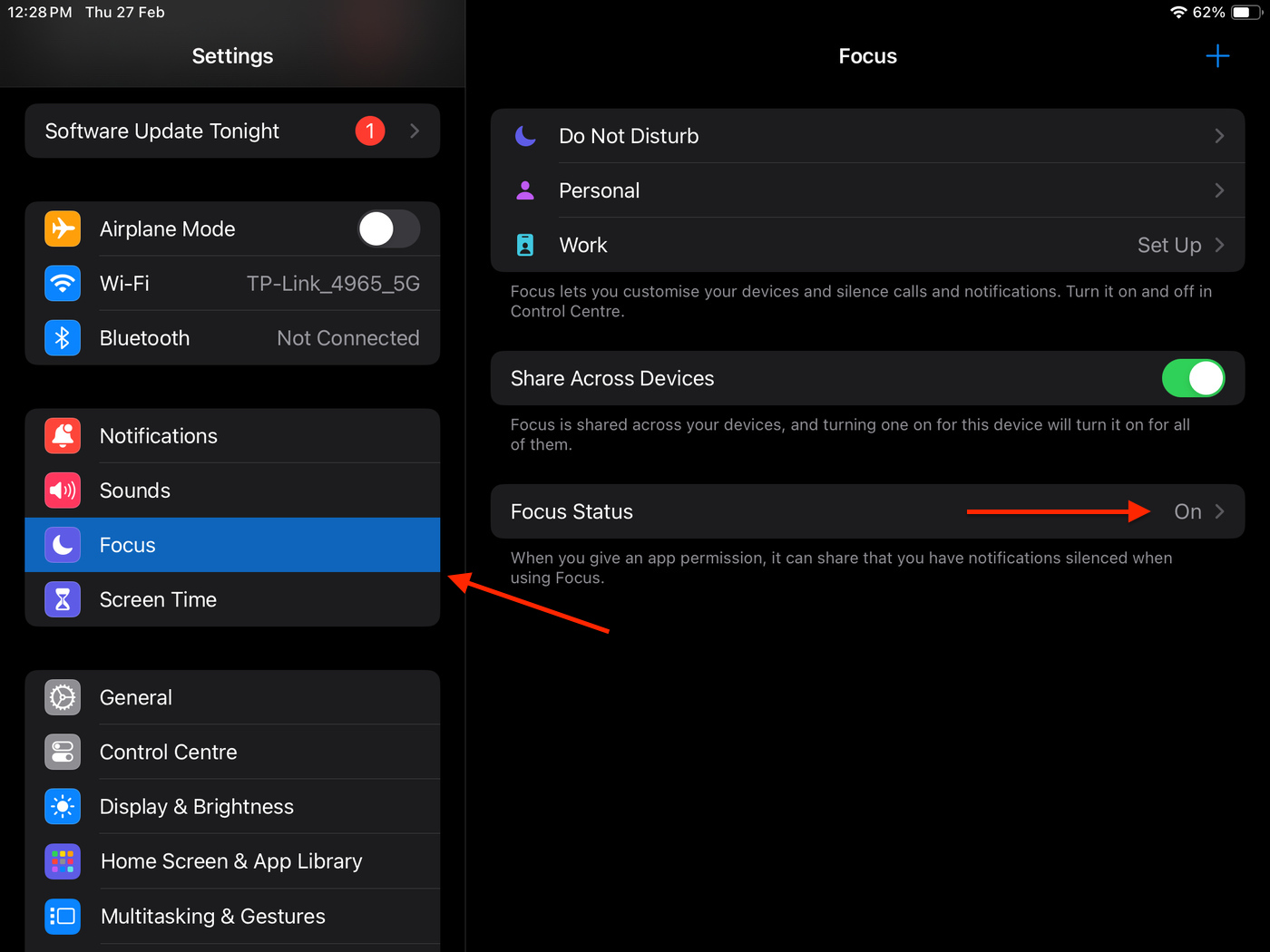Open the General settings section
The height and width of the screenshot is (952, 1270).
[136, 697]
